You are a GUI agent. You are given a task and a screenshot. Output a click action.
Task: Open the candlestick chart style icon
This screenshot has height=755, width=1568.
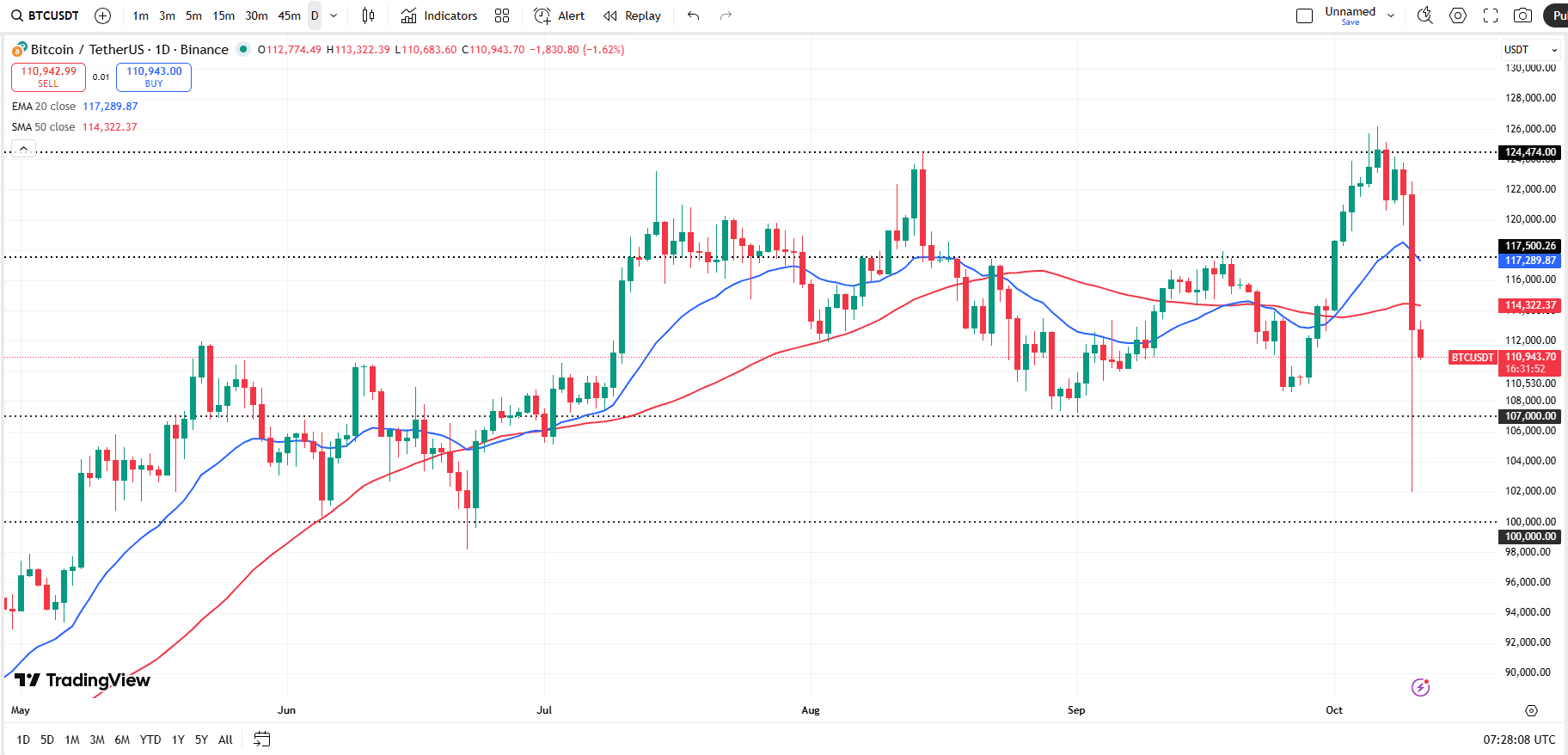pyautogui.click(x=368, y=15)
